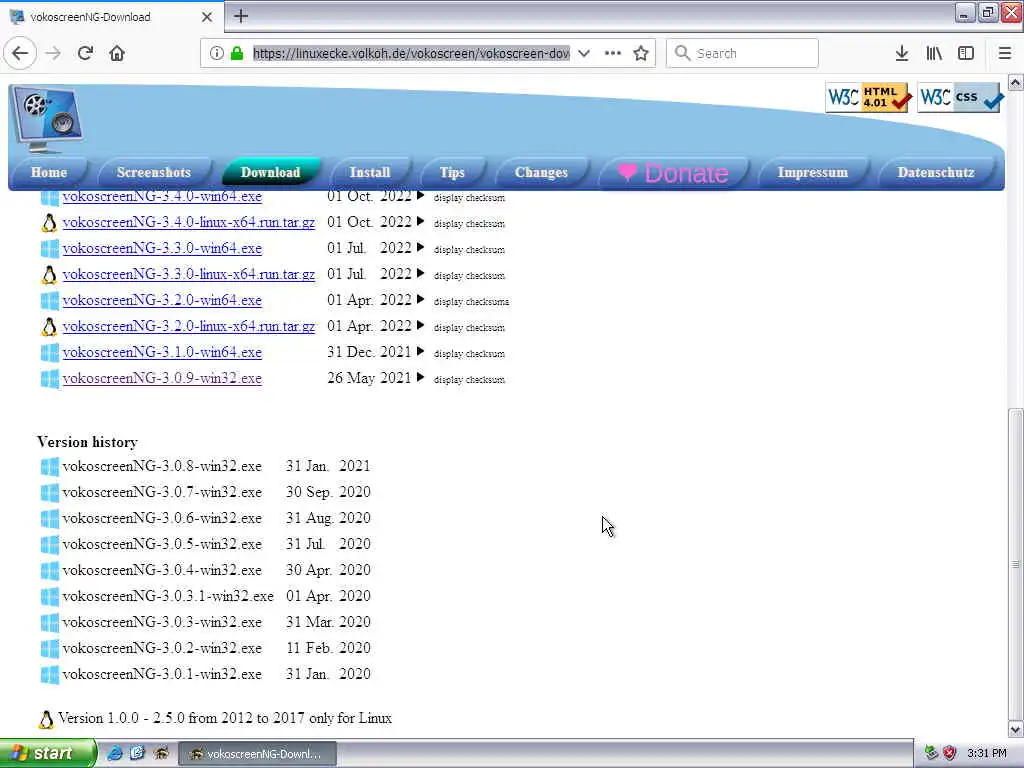This screenshot has height=768, width=1024.
Task: Open Internet Explorer from quick launch
Action: tap(114, 753)
